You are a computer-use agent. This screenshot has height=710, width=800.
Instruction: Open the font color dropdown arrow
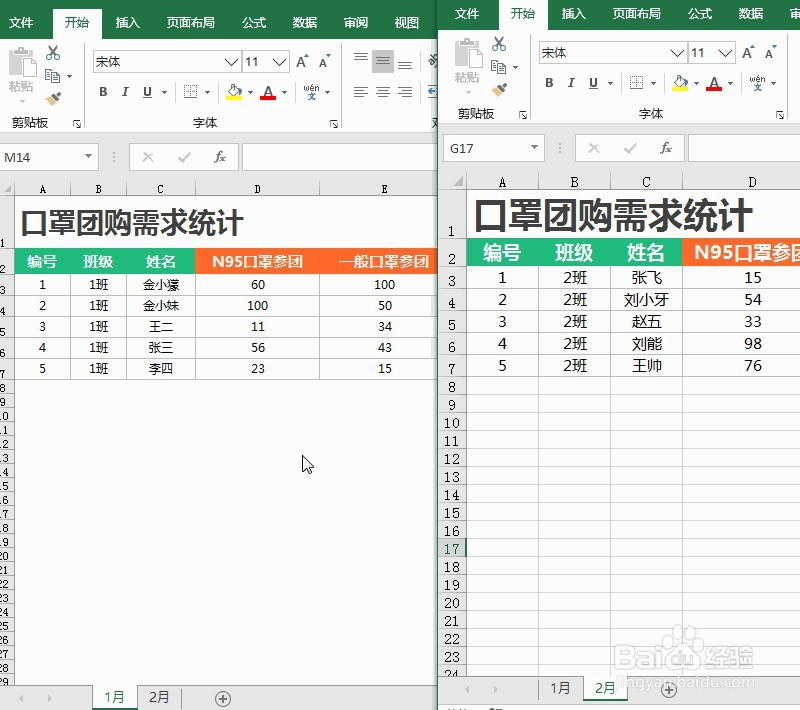(728, 84)
